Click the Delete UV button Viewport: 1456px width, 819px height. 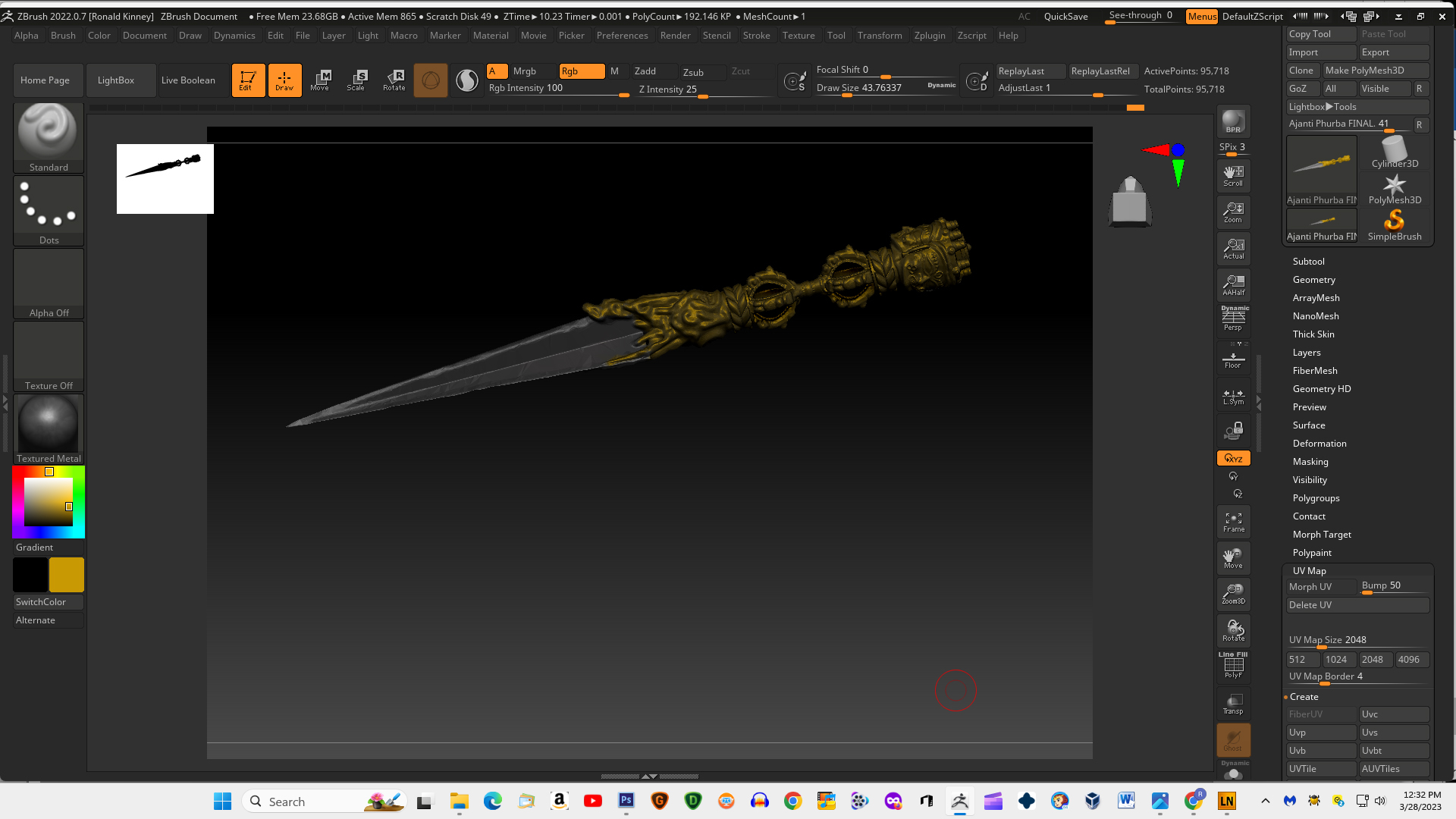pyautogui.click(x=1357, y=605)
